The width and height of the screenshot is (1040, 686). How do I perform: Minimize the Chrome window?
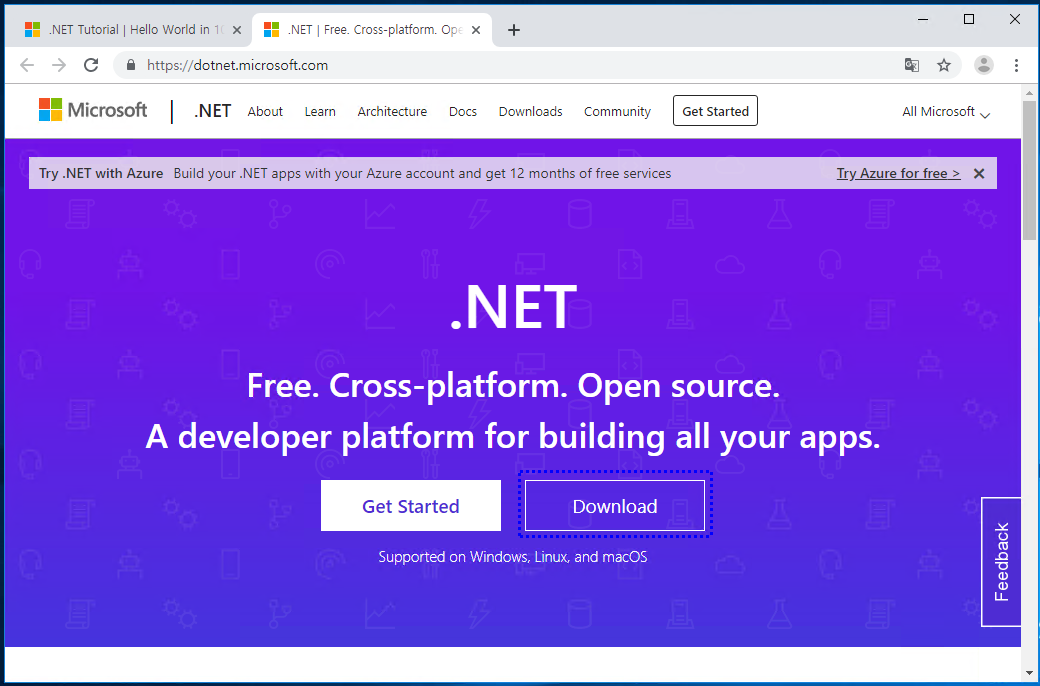coord(923,19)
